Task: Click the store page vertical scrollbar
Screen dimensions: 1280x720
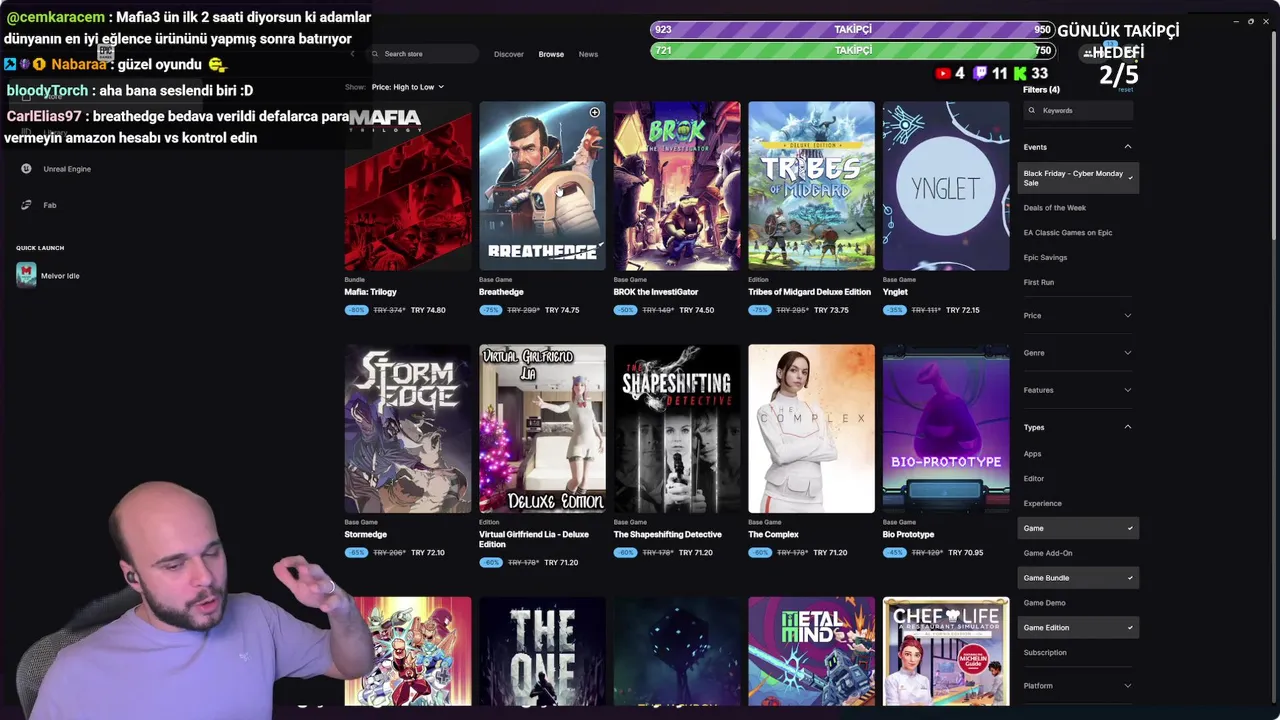Action: click(x=1274, y=134)
